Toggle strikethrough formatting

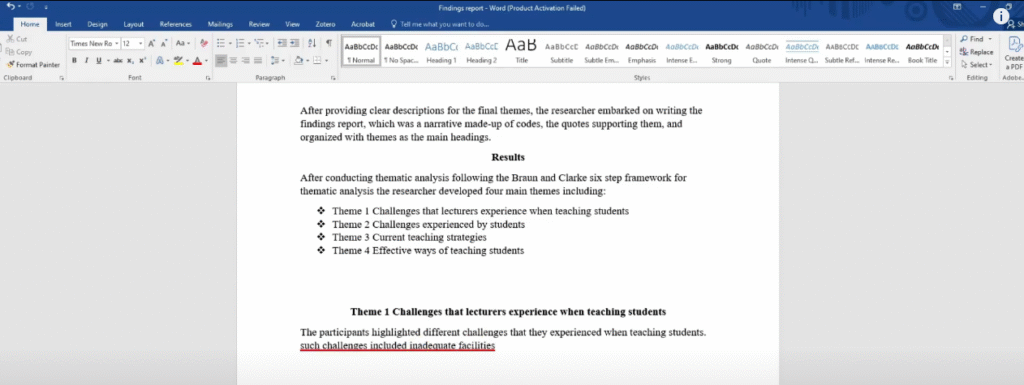coord(118,61)
